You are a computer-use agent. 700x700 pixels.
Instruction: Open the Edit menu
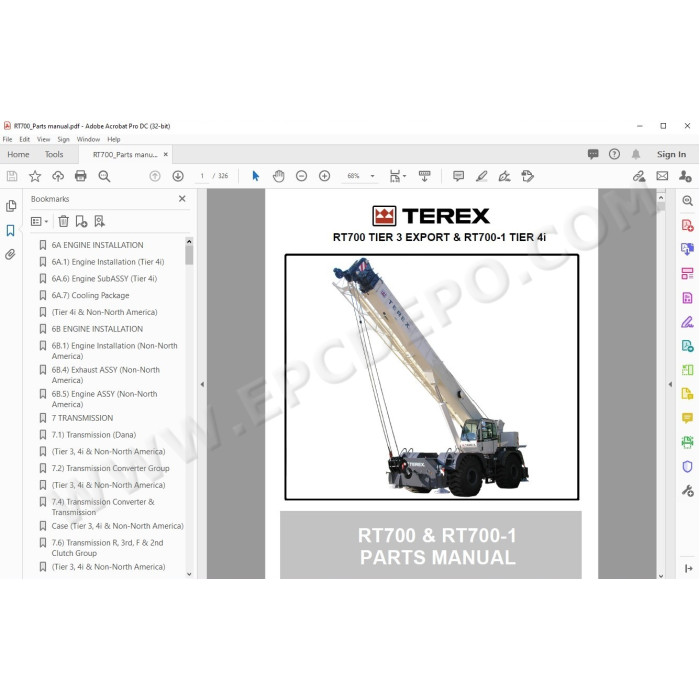25,139
